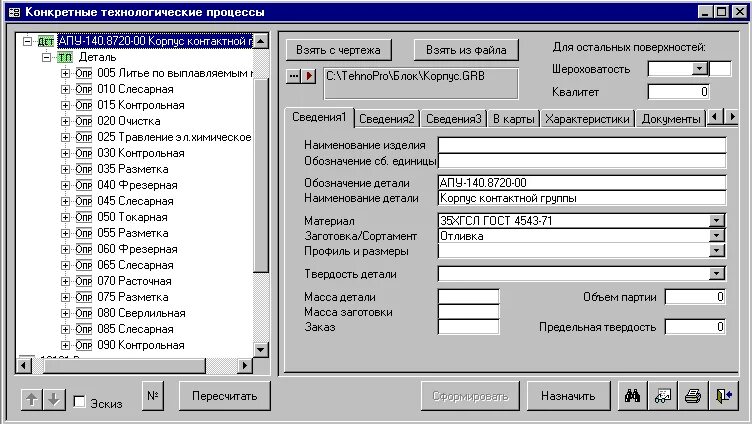Viewport: 752px width, 424px height.
Task: Click the ellipsis browse button for file path
Action: [x=294, y=76]
